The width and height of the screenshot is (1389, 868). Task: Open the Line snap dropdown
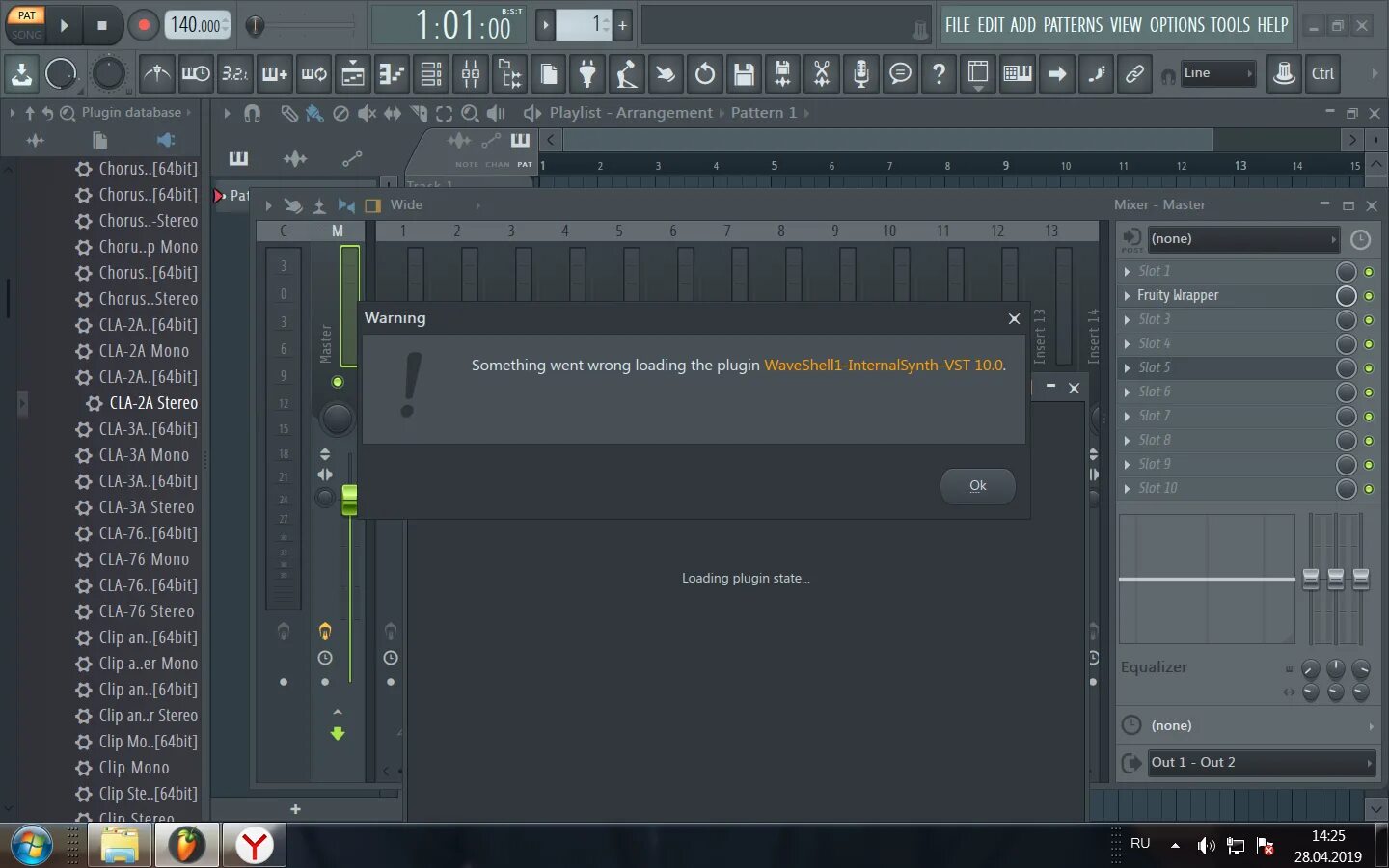(x=1218, y=73)
